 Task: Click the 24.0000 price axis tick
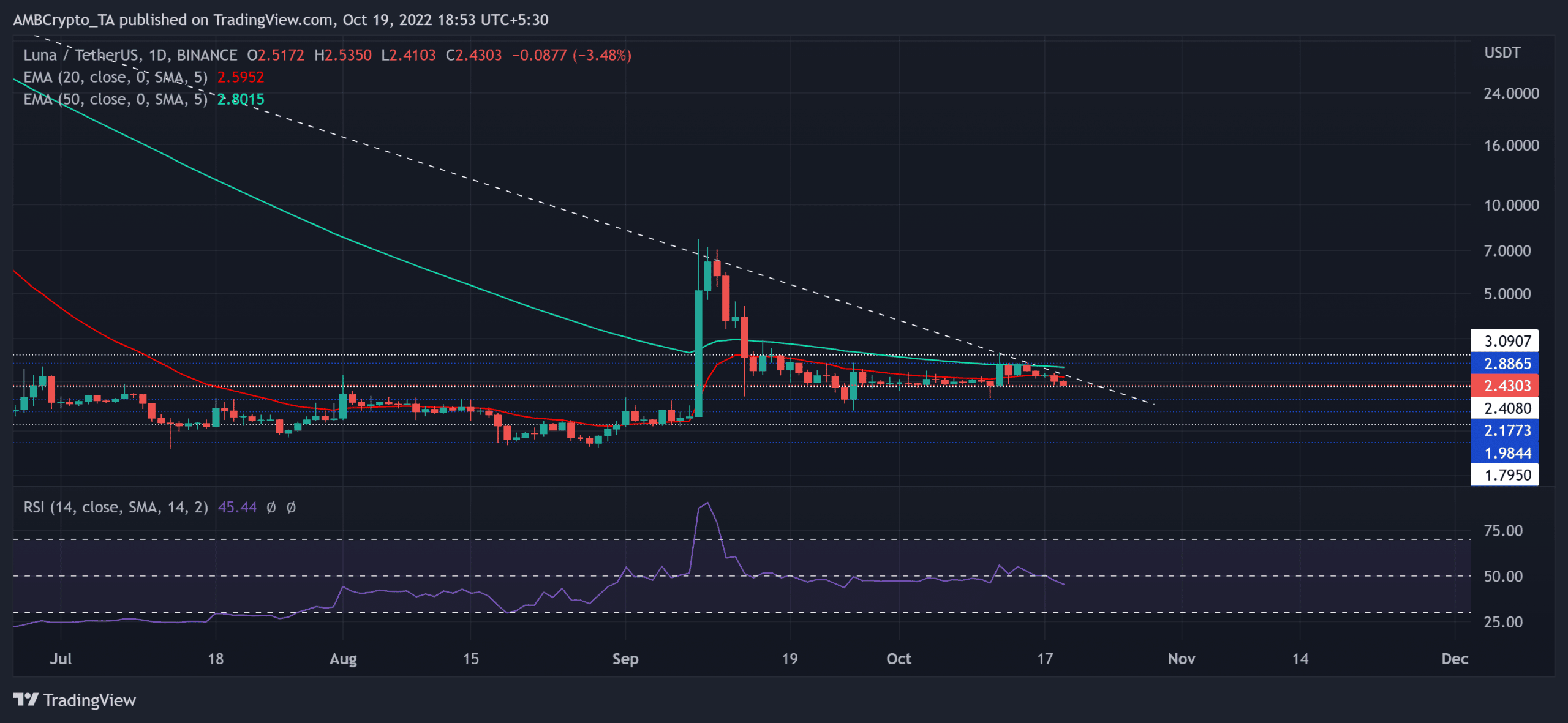coord(1511,94)
